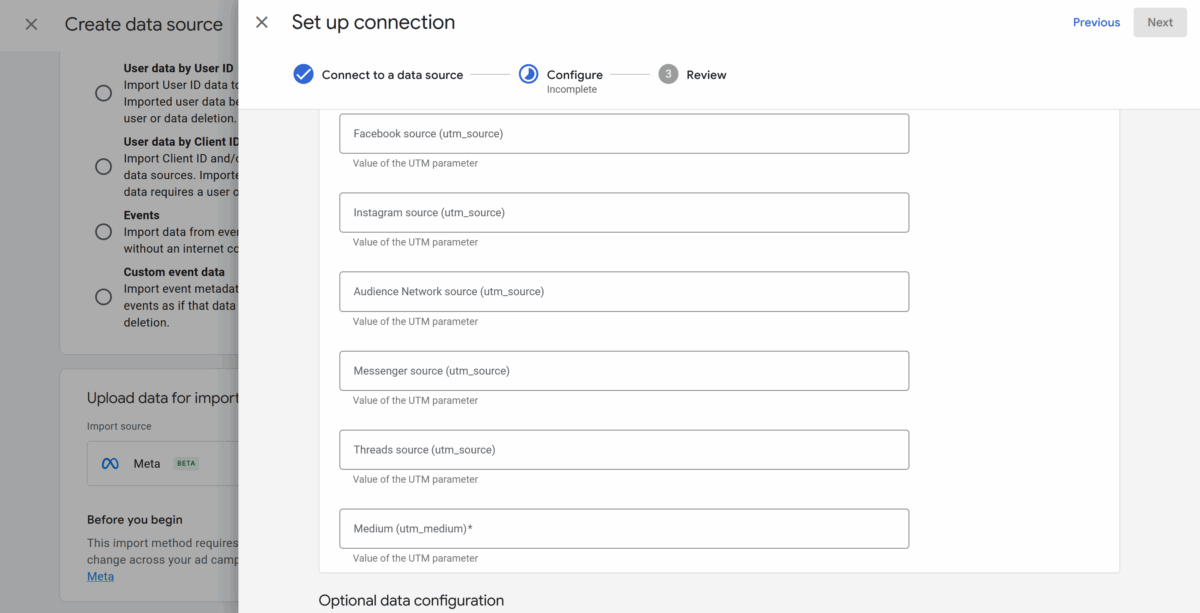Click the Medium utm_medium required field
The width and height of the screenshot is (1200, 613).
coord(624,529)
